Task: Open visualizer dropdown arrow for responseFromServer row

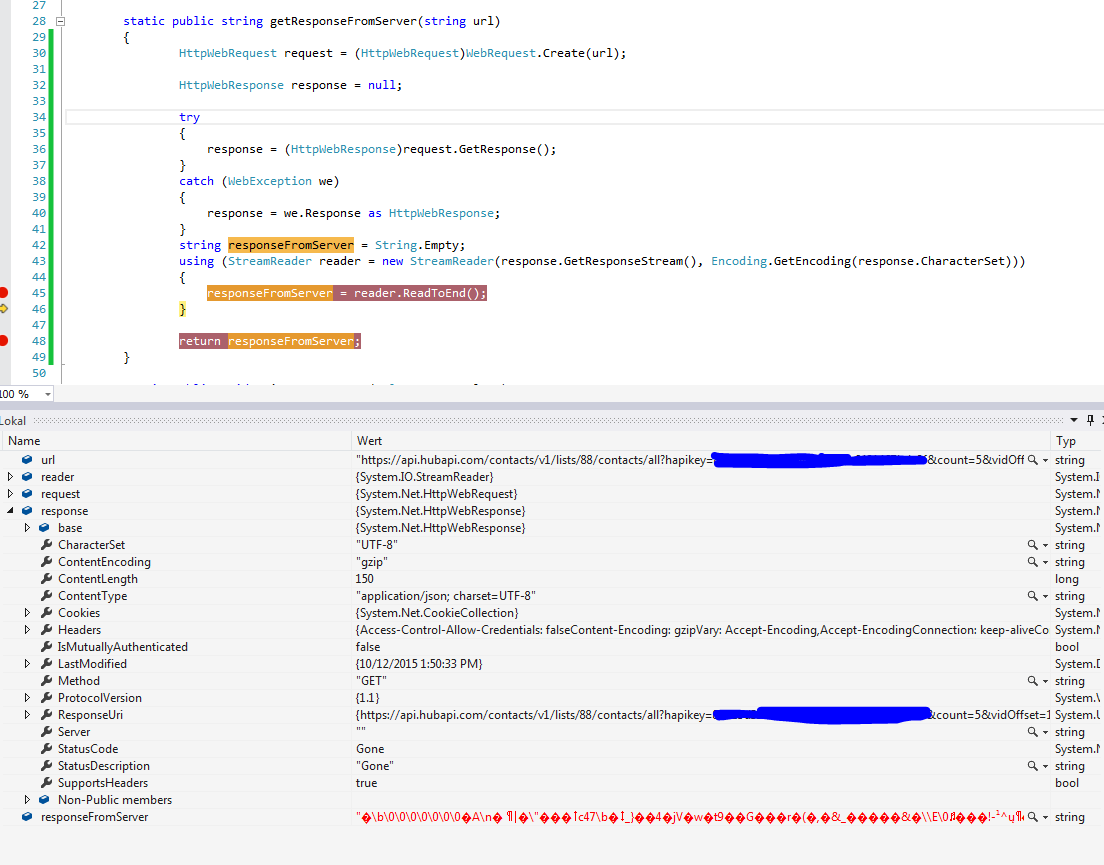Action: coord(1046,818)
